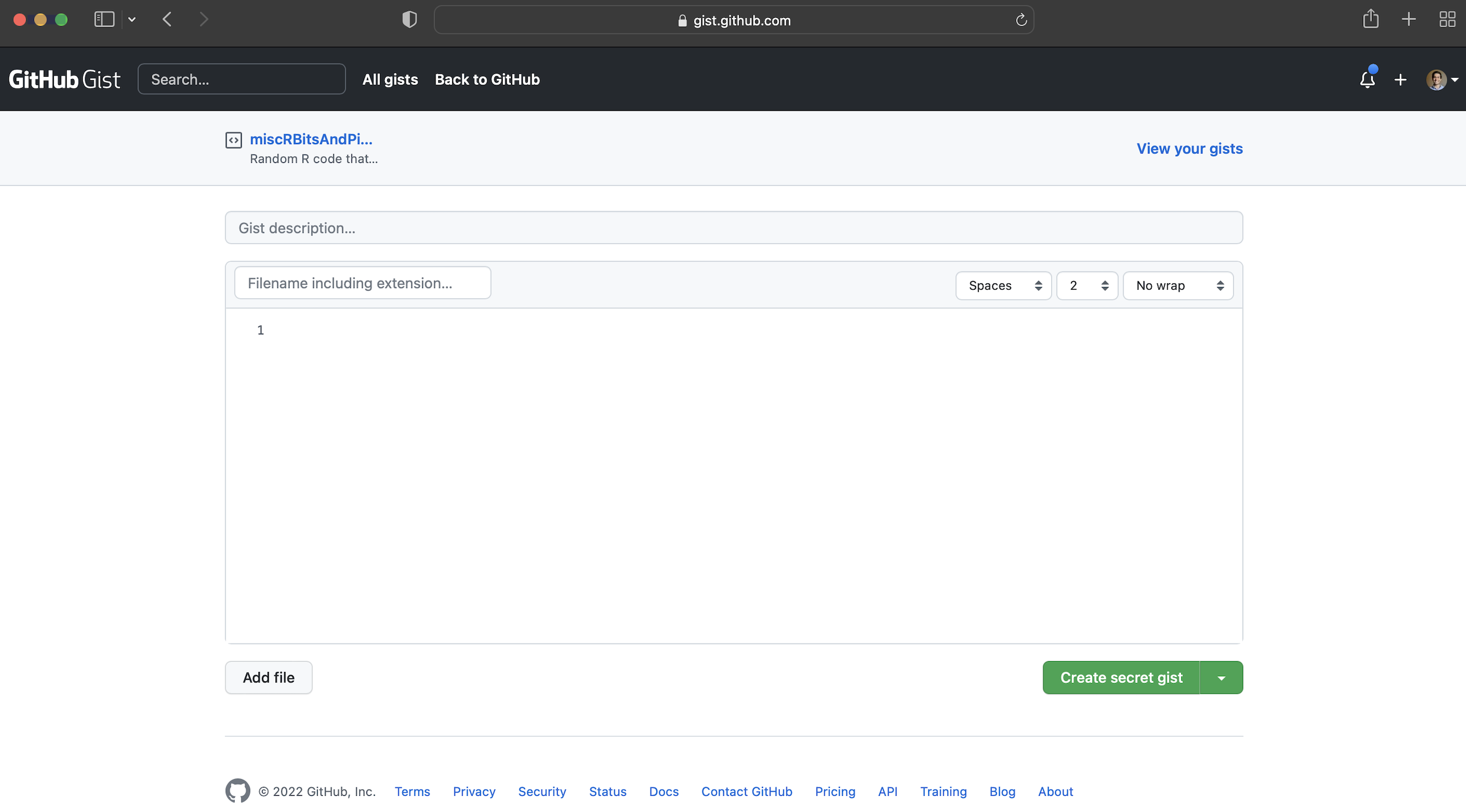Click Back to GitHub navigation item
Image resolution: width=1466 pixels, height=812 pixels.
(x=487, y=80)
